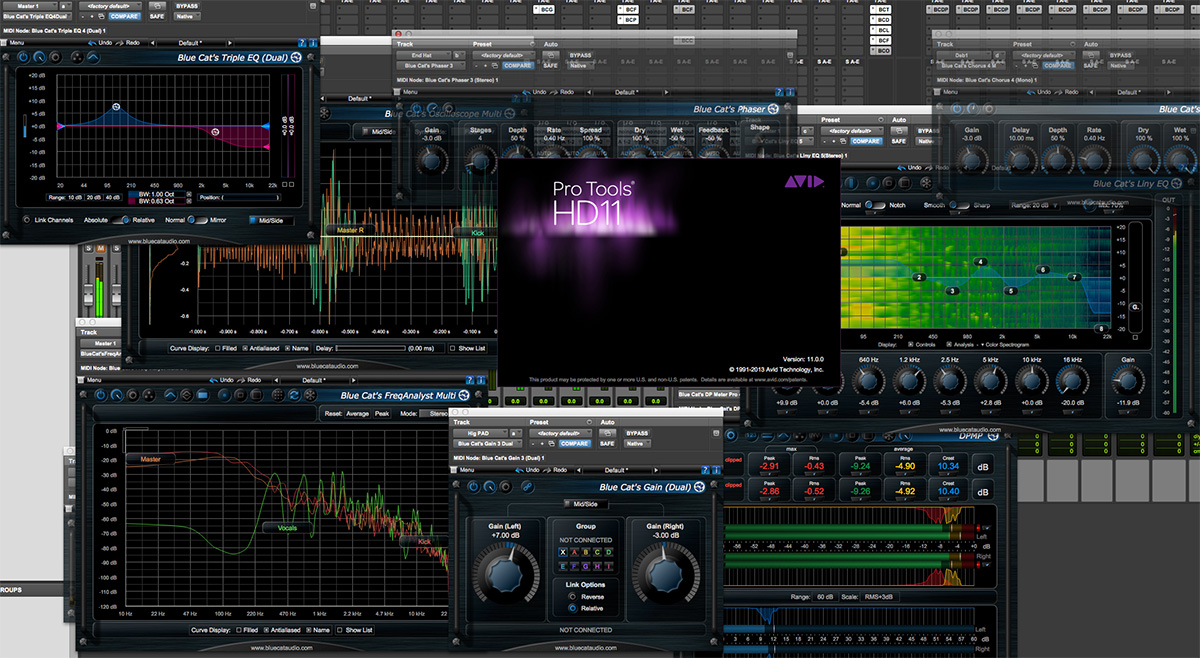Click the info icon in Gain plugin toolbar

pyautogui.click(x=715, y=470)
